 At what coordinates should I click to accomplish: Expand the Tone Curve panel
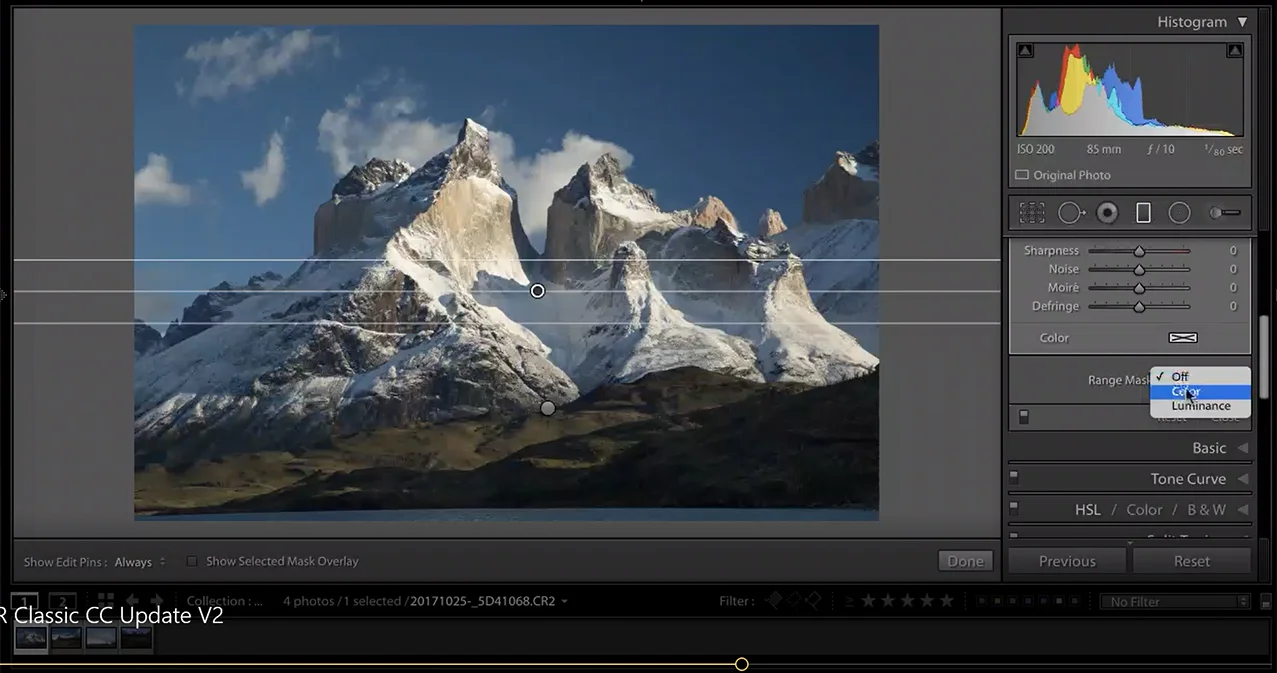tap(1243, 479)
